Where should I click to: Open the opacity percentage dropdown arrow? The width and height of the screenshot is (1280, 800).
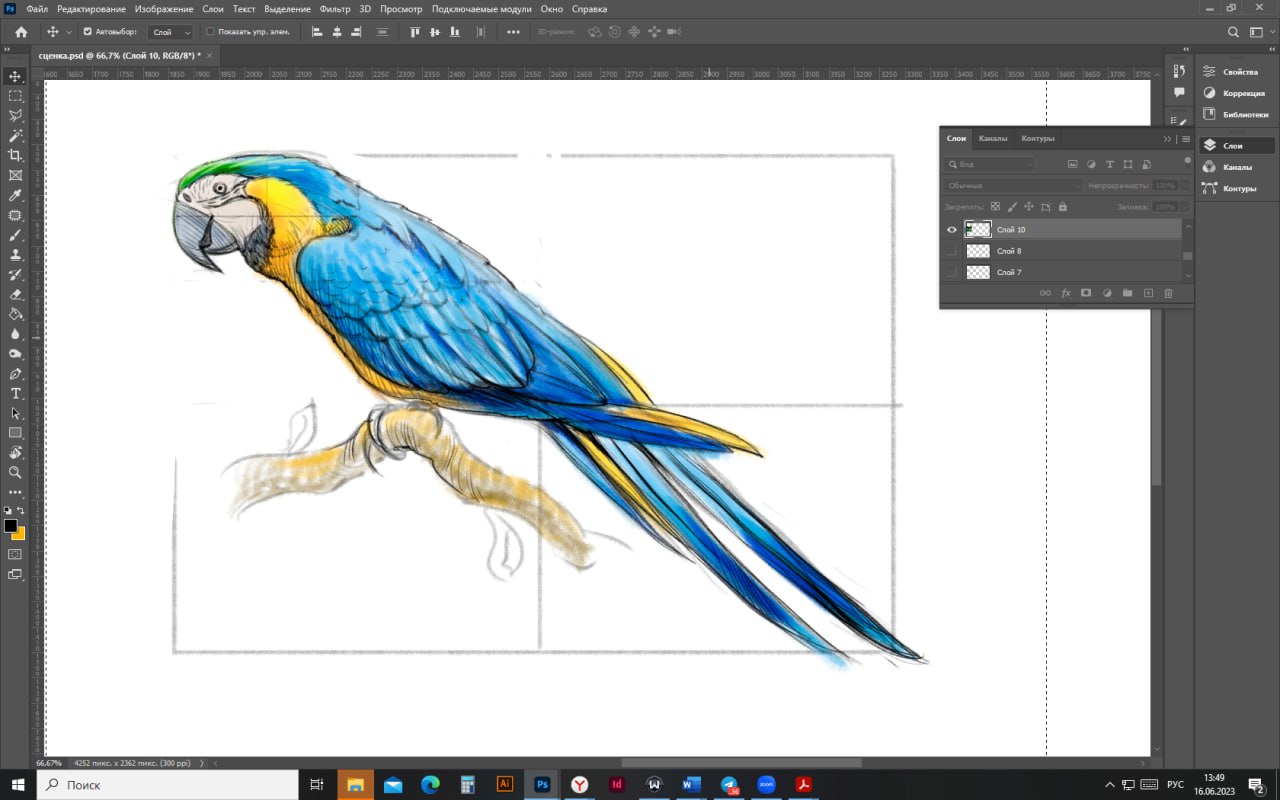tap(1185, 186)
